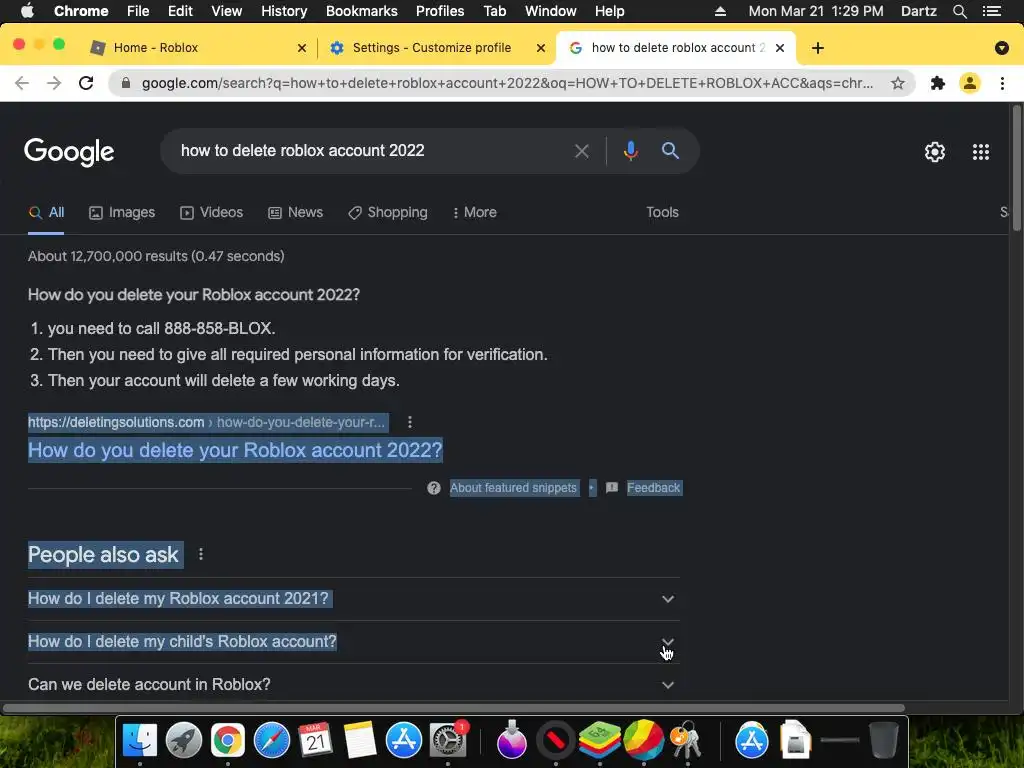Viewport: 1024px width, 768px height.
Task: Open options for the deletingsolutions.com result
Action: tap(409, 422)
